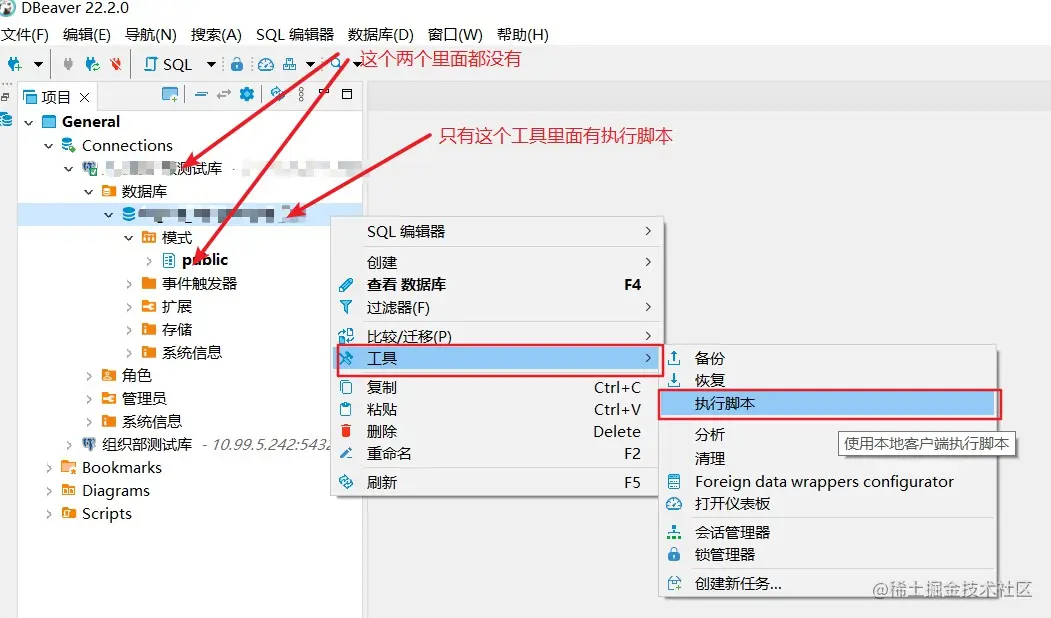Open the three-dot view menu in 项目 panel
The width and height of the screenshot is (1051, 618).
[301, 95]
